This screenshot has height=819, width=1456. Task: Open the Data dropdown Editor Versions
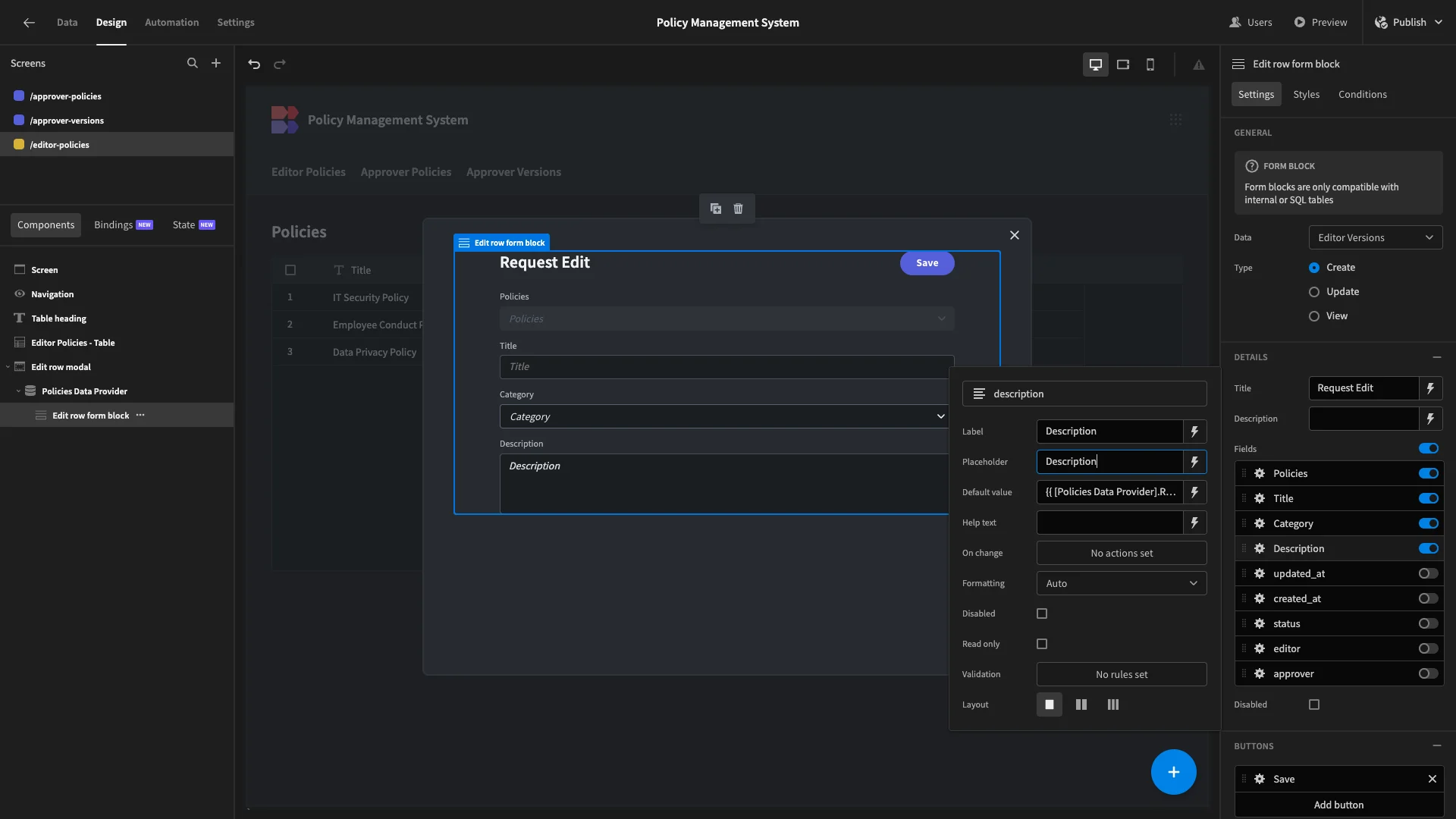(1376, 237)
